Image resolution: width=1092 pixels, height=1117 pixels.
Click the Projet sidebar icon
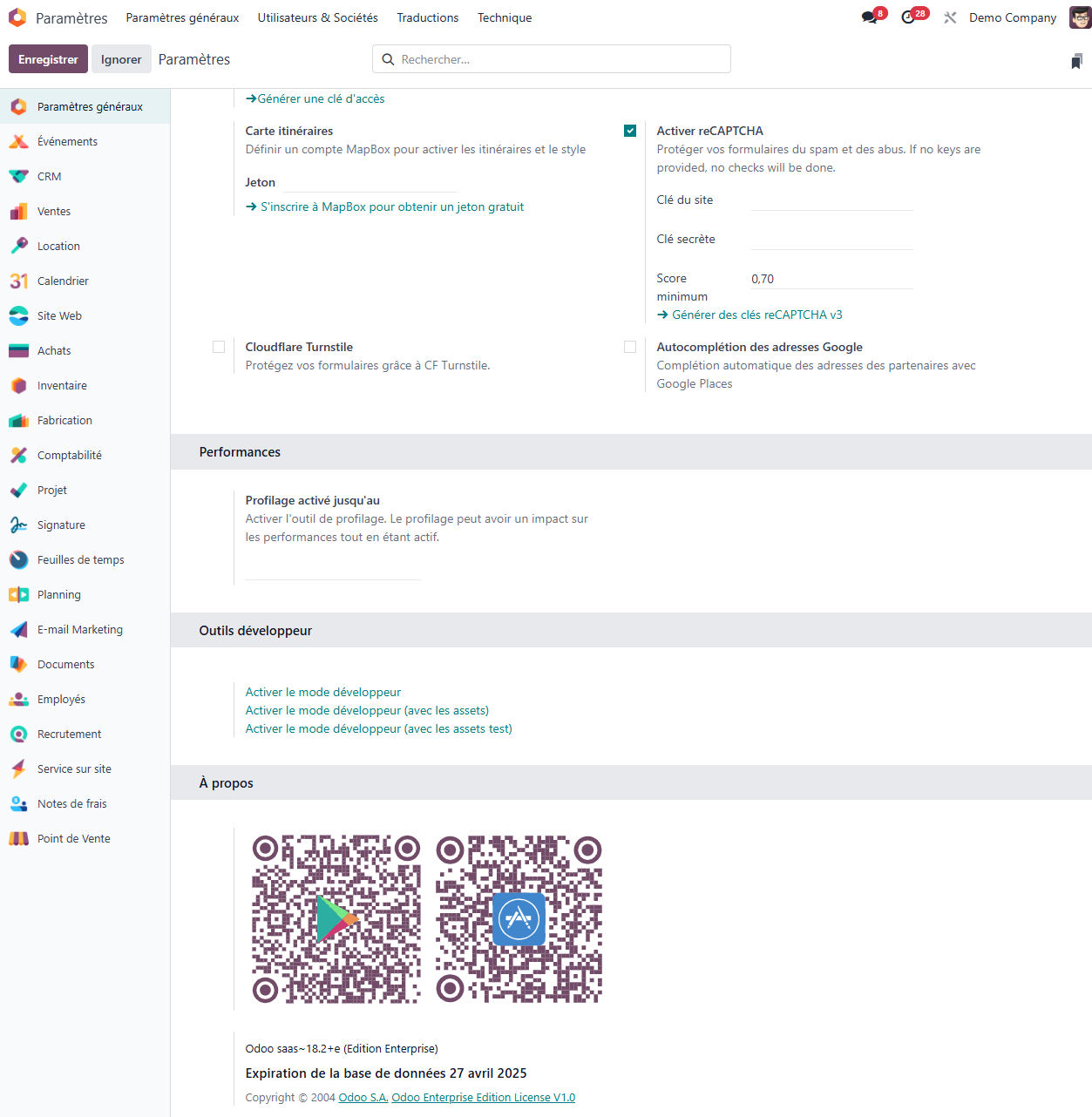pyautogui.click(x=19, y=490)
